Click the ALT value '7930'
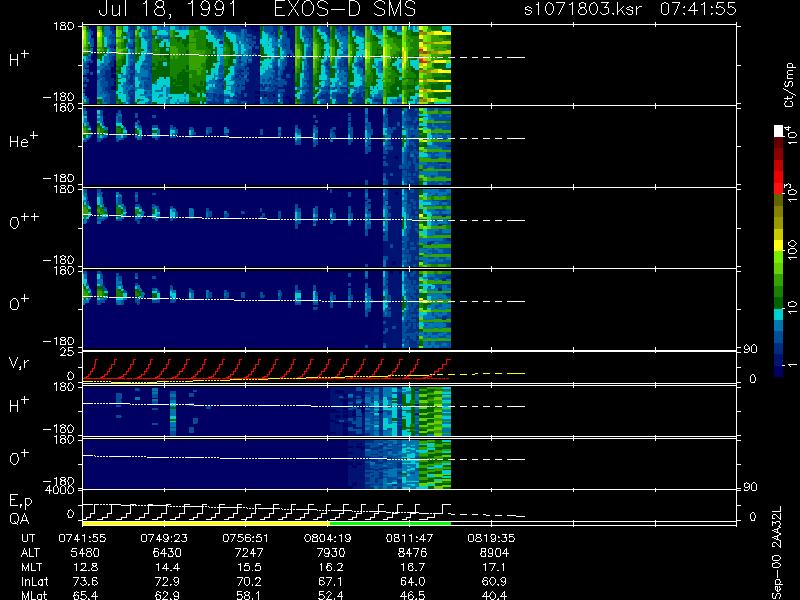 (331, 553)
